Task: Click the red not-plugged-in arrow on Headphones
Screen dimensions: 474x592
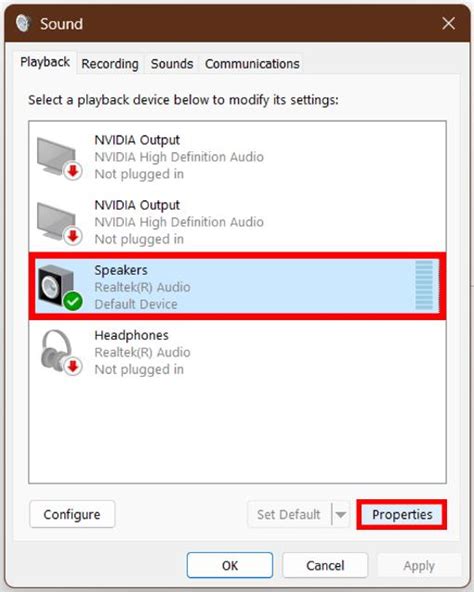Action: [73, 366]
